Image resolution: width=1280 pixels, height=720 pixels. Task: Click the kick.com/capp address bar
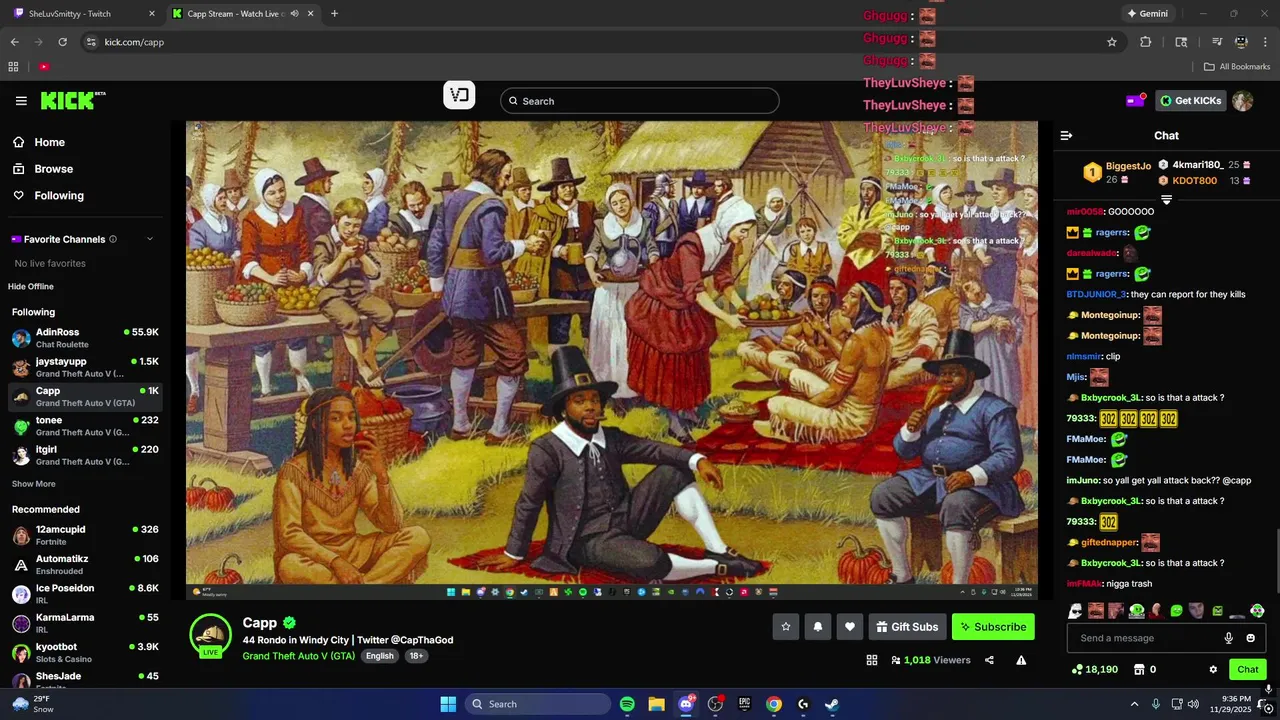click(590, 42)
